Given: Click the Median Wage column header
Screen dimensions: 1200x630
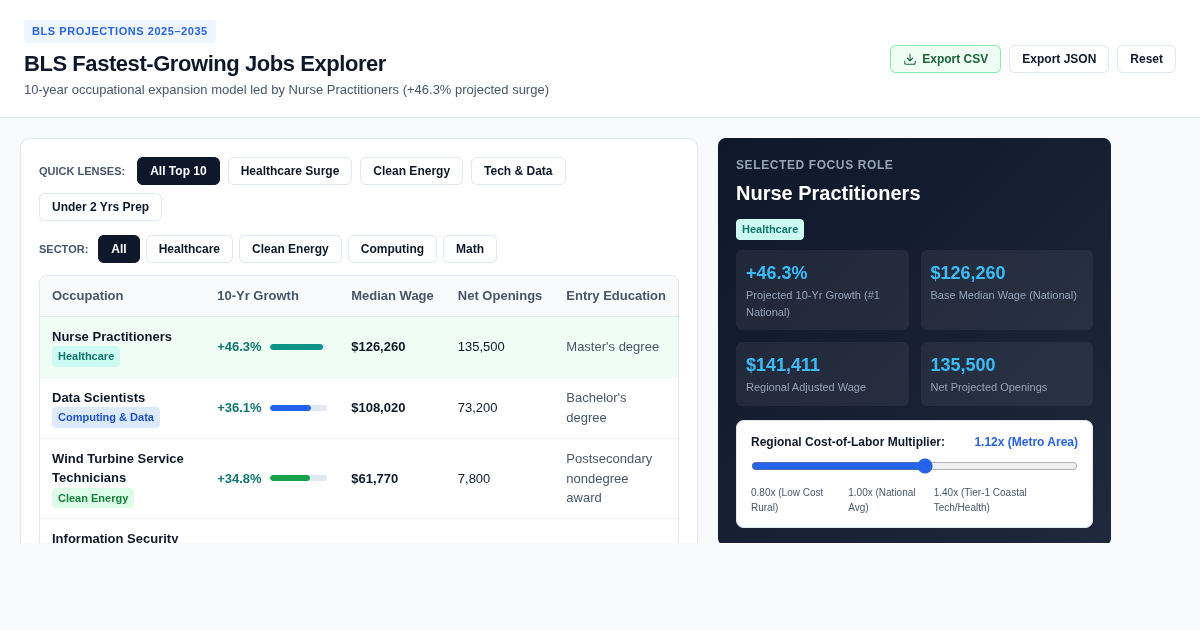Looking at the screenshot, I should [392, 296].
